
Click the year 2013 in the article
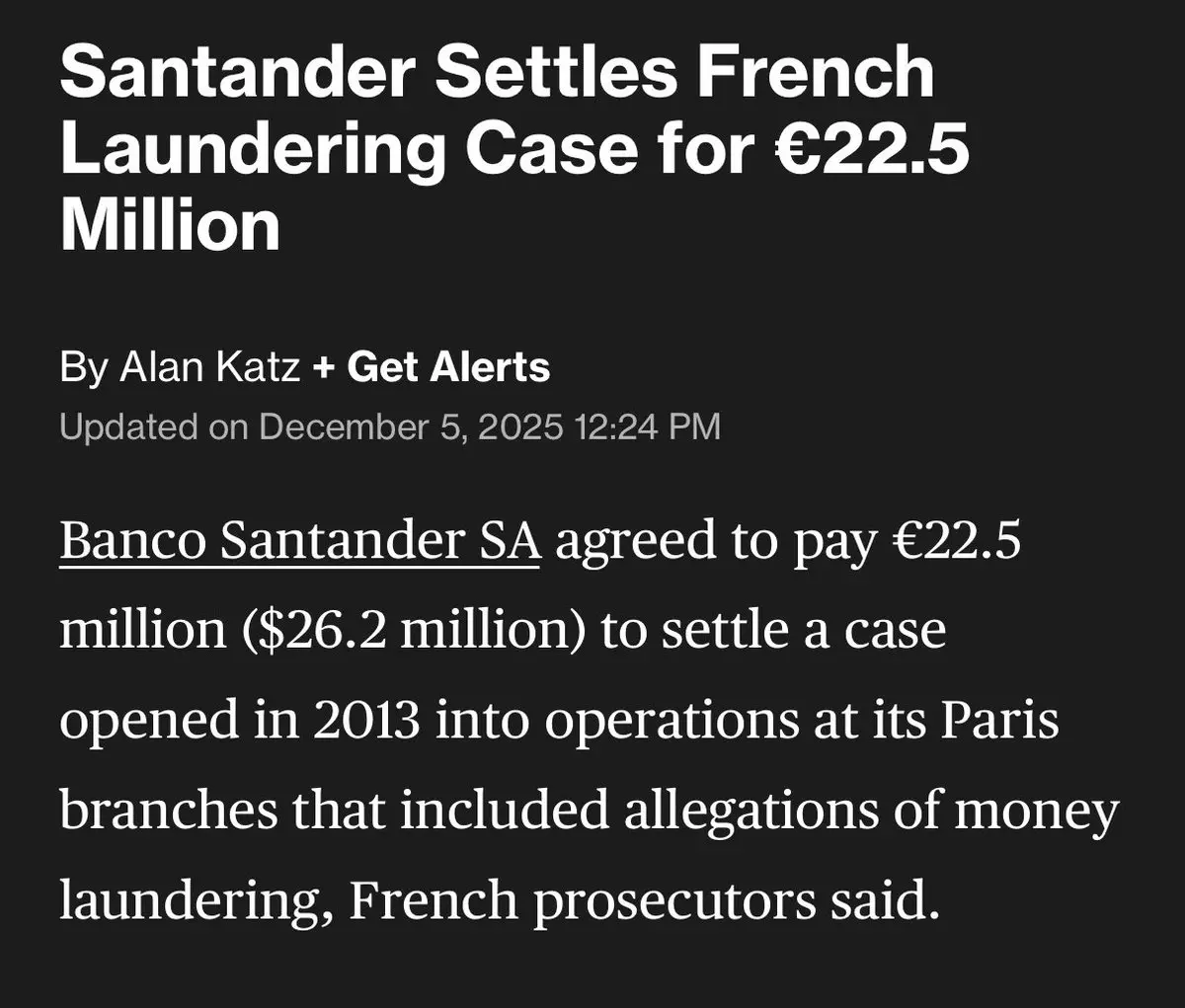click(x=367, y=721)
